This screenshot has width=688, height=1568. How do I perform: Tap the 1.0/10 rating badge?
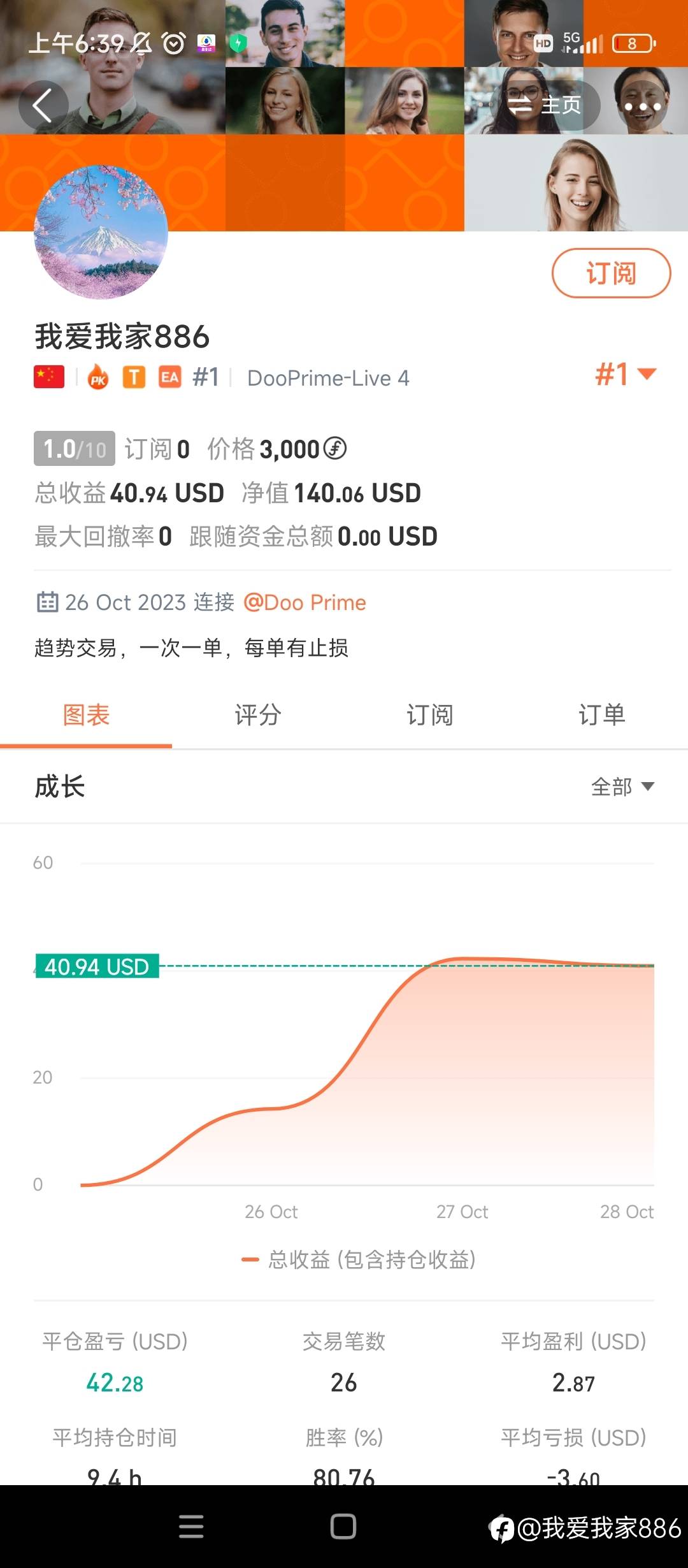pos(75,449)
